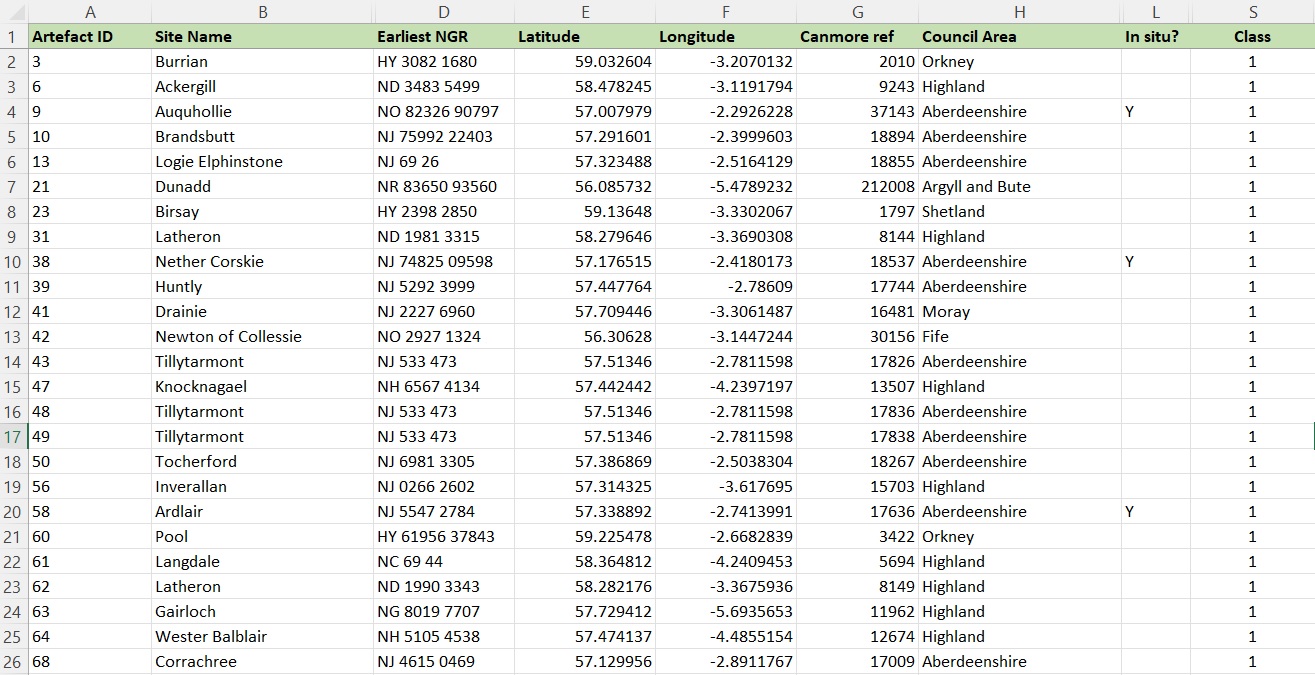1315x675 pixels.
Task: Select column S header
Action: tap(1253, 12)
